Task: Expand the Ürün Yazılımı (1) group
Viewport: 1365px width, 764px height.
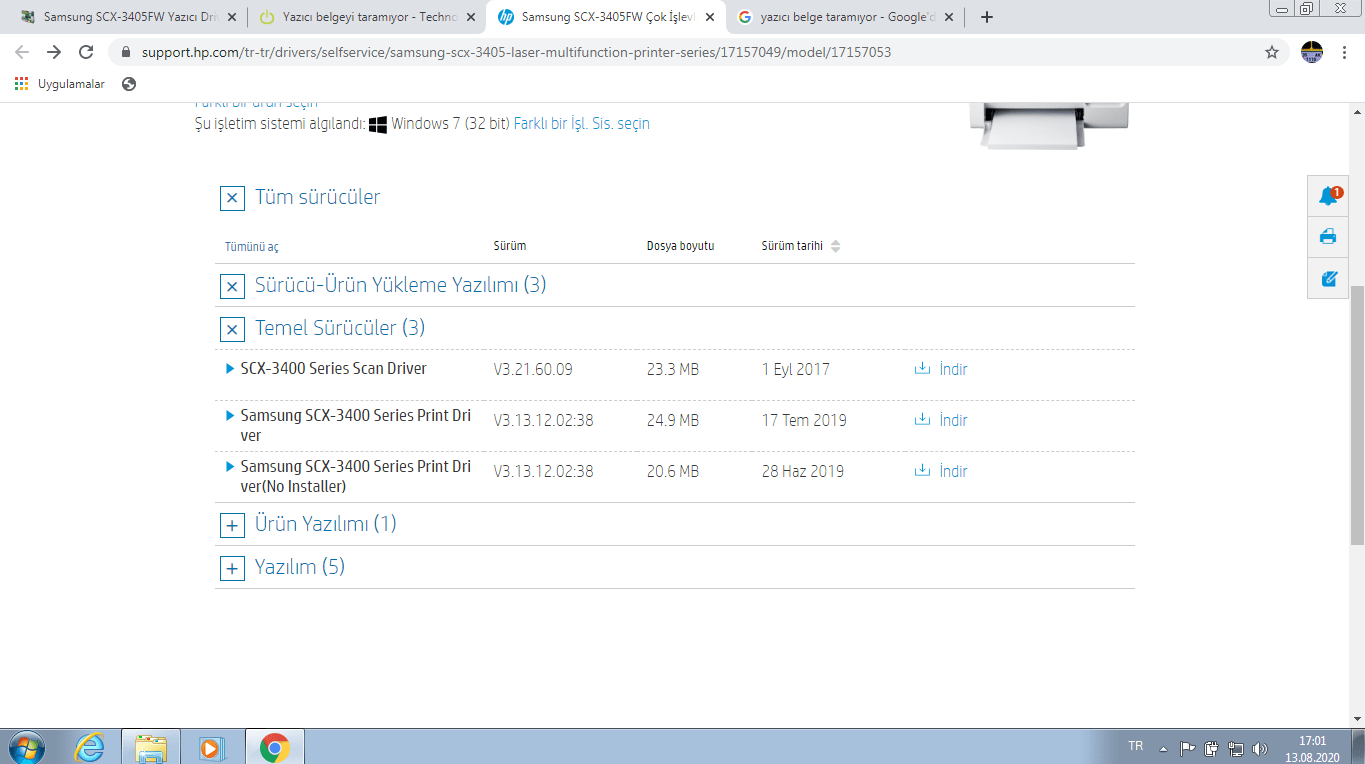Action: (232, 526)
